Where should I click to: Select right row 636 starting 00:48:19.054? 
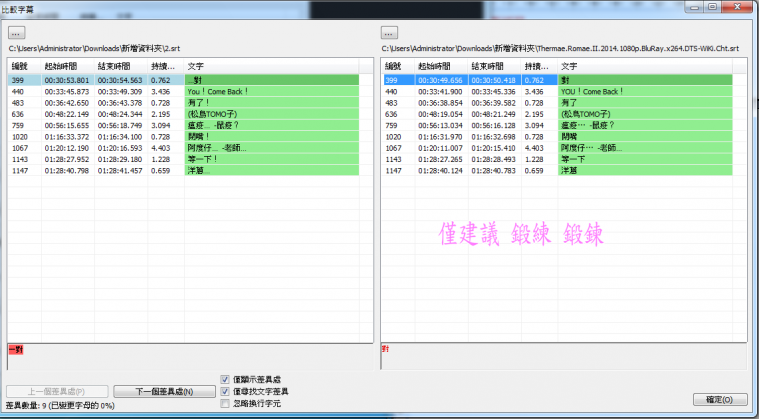pos(557,114)
